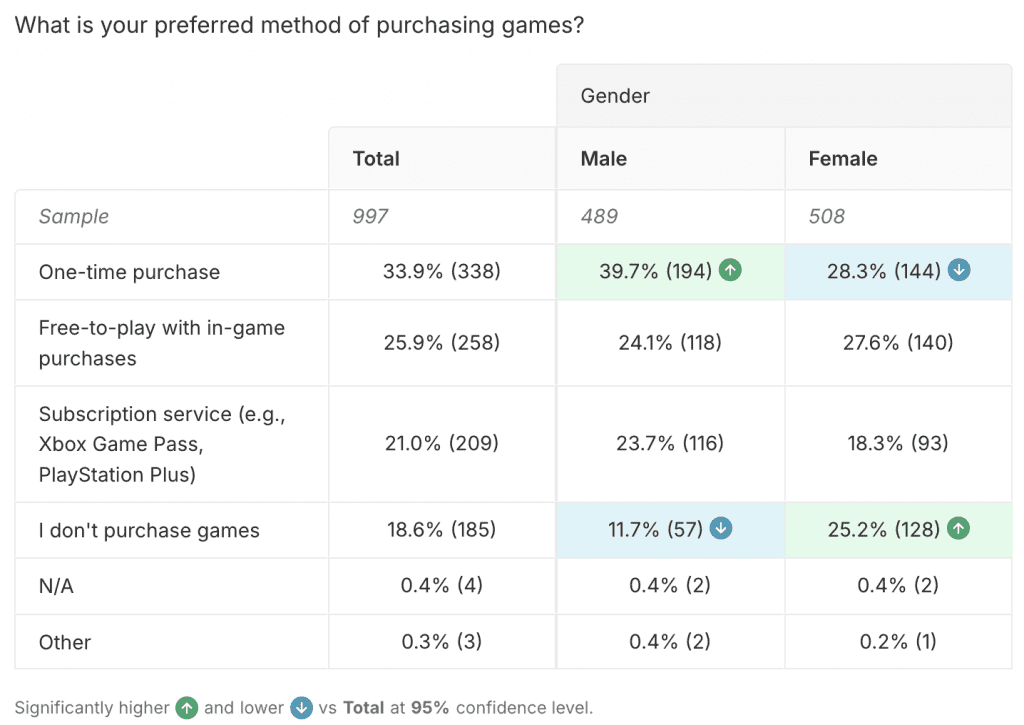Click the blue-highlighted 11.7% (57) cell

(x=654, y=529)
